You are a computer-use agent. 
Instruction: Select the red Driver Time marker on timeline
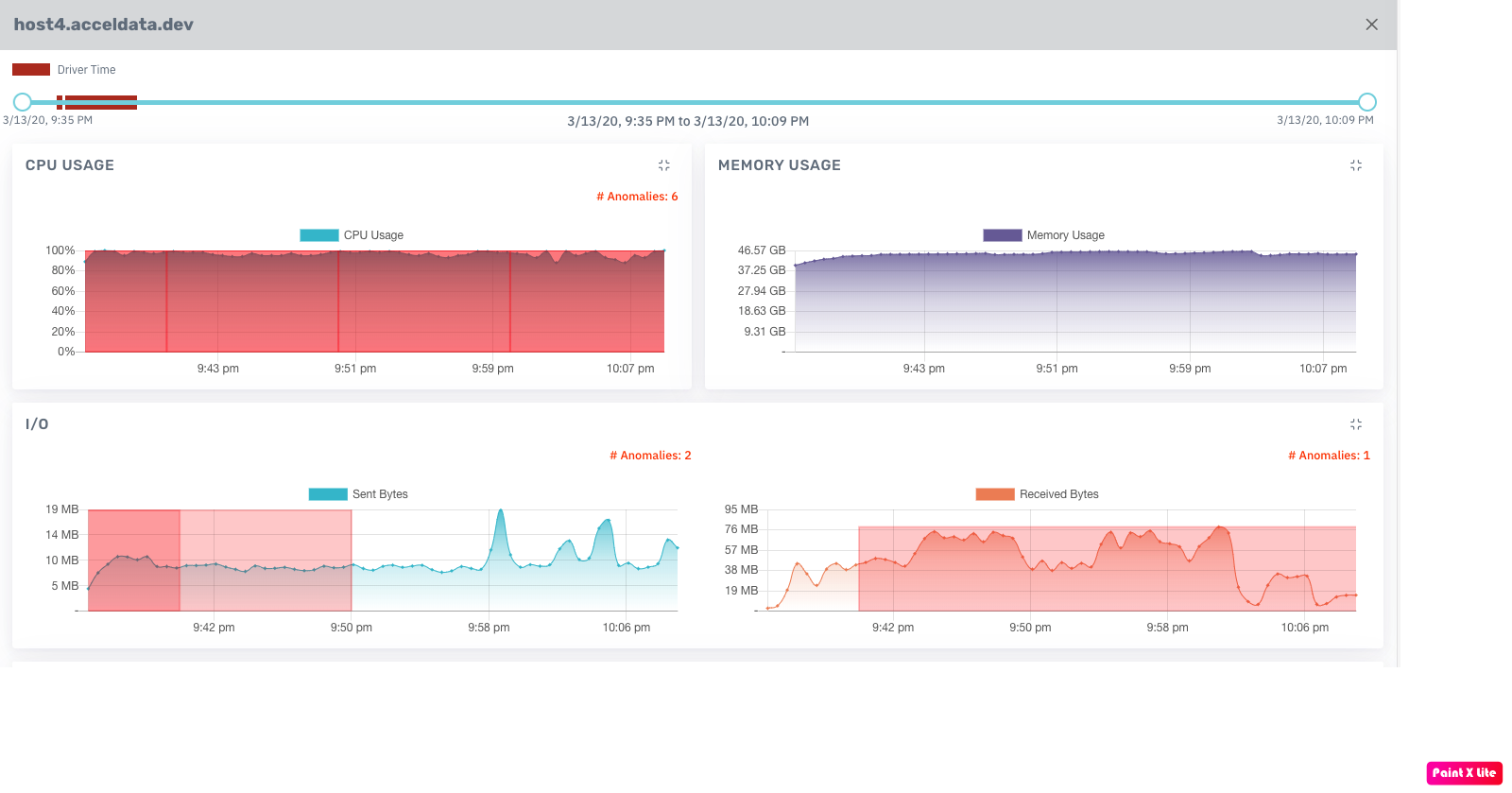(x=100, y=102)
